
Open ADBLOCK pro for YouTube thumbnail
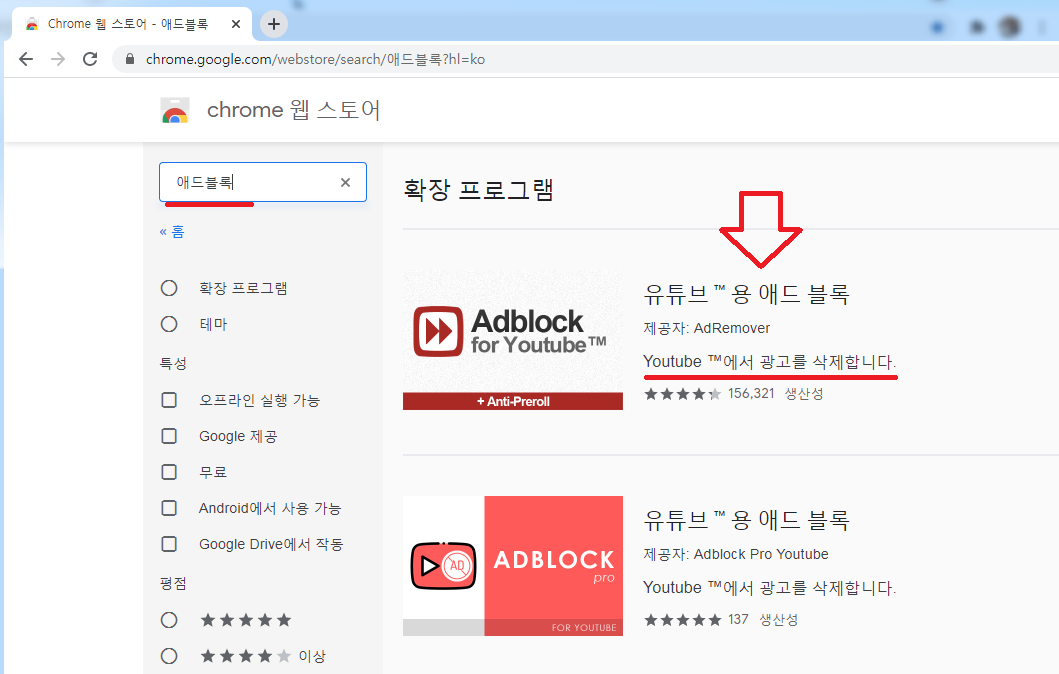pyautogui.click(x=513, y=566)
